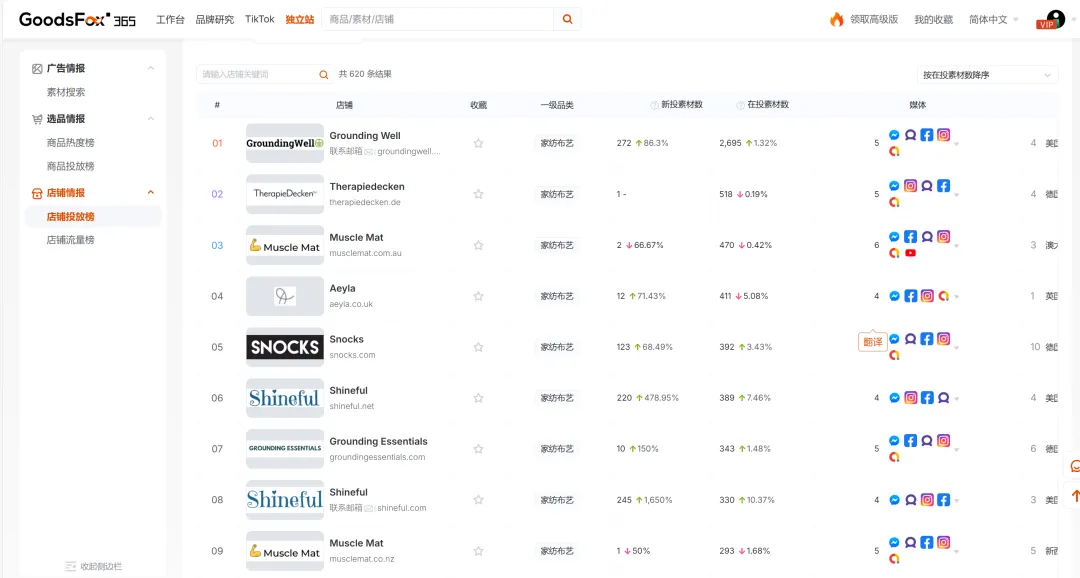The width and height of the screenshot is (1080, 578).
Task: Click the back-to-top arrow button
Action: [x=1074, y=495]
